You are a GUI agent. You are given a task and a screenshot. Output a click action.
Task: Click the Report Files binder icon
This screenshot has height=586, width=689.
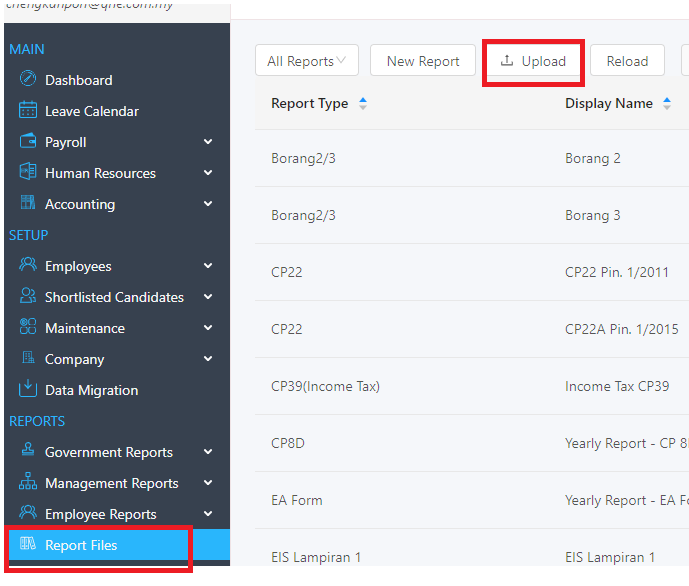click(x=28, y=544)
